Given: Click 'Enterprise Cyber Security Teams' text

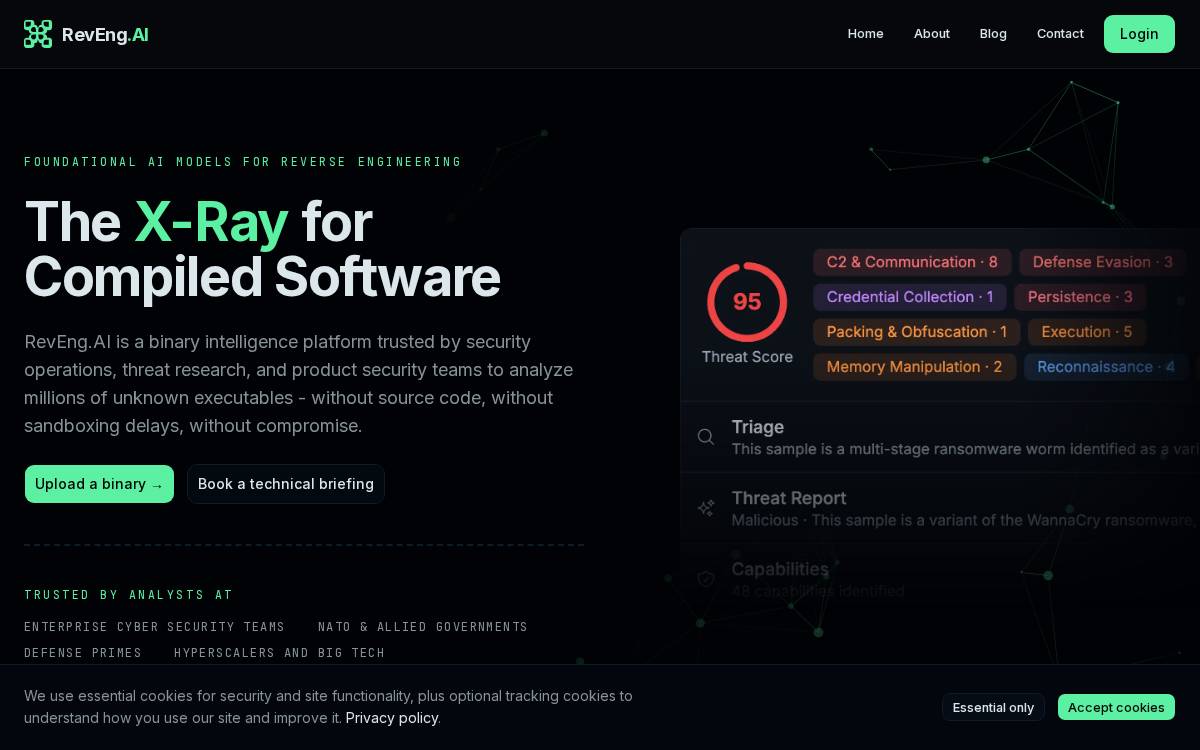Looking at the screenshot, I should pyautogui.click(x=155, y=627).
